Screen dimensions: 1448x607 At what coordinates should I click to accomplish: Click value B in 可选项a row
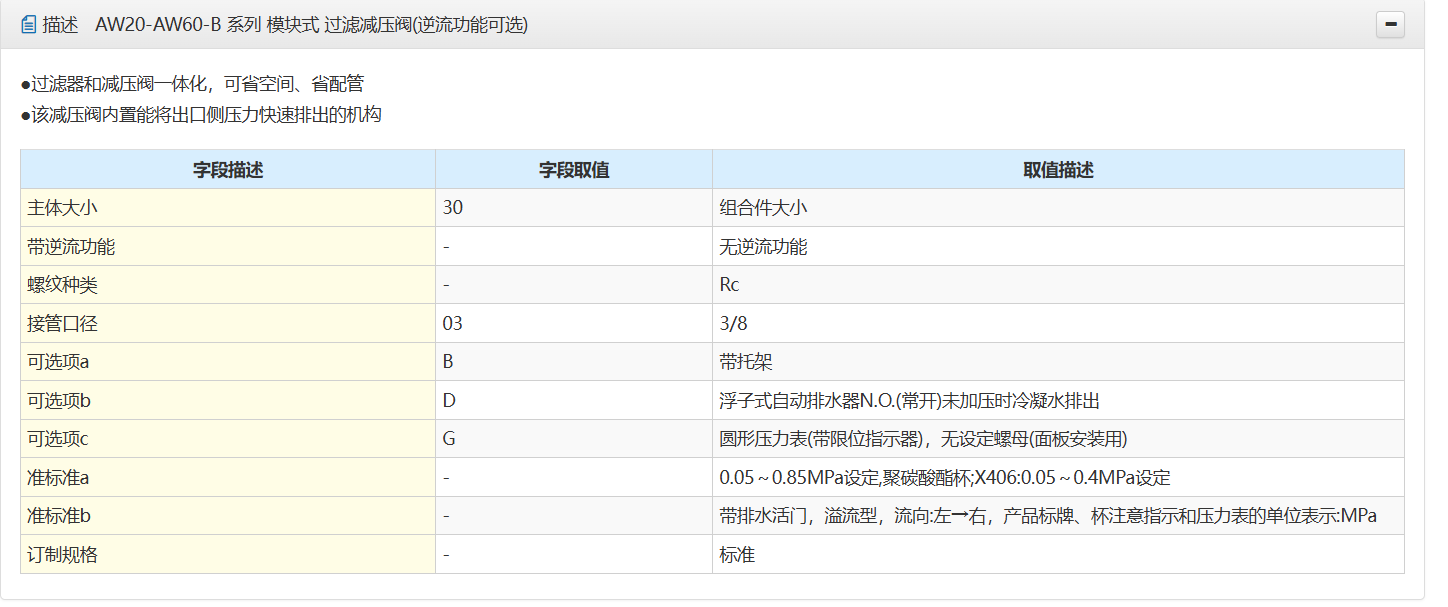448,362
